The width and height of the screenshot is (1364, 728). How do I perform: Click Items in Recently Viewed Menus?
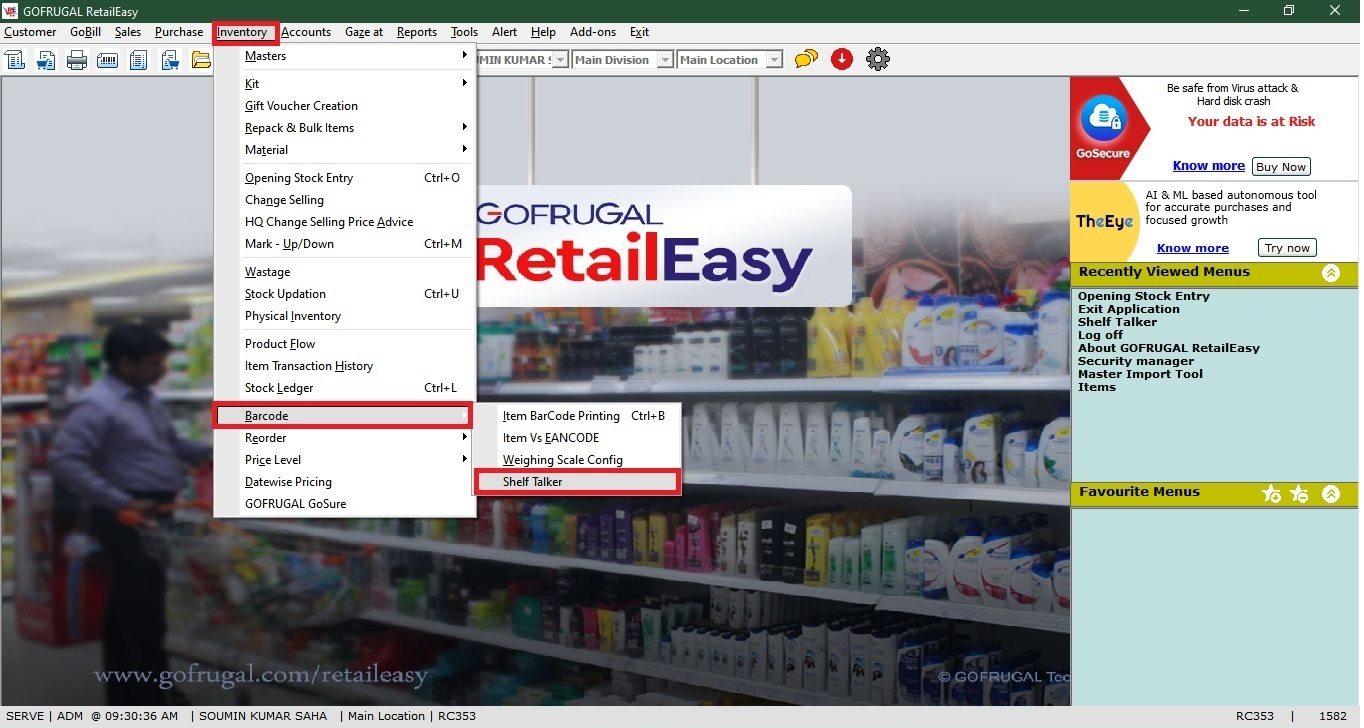(1097, 387)
